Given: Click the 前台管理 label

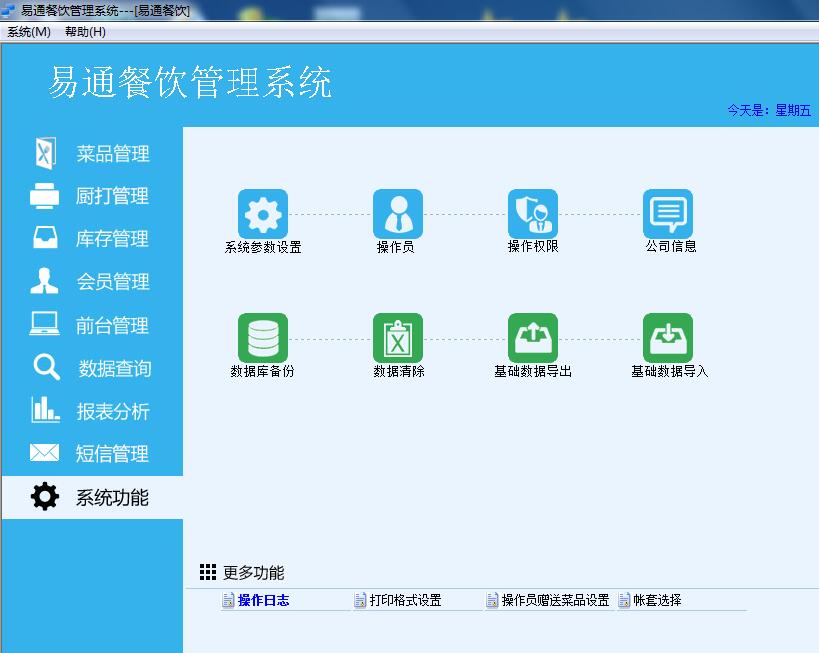Looking at the screenshot, I should [112, 325].
